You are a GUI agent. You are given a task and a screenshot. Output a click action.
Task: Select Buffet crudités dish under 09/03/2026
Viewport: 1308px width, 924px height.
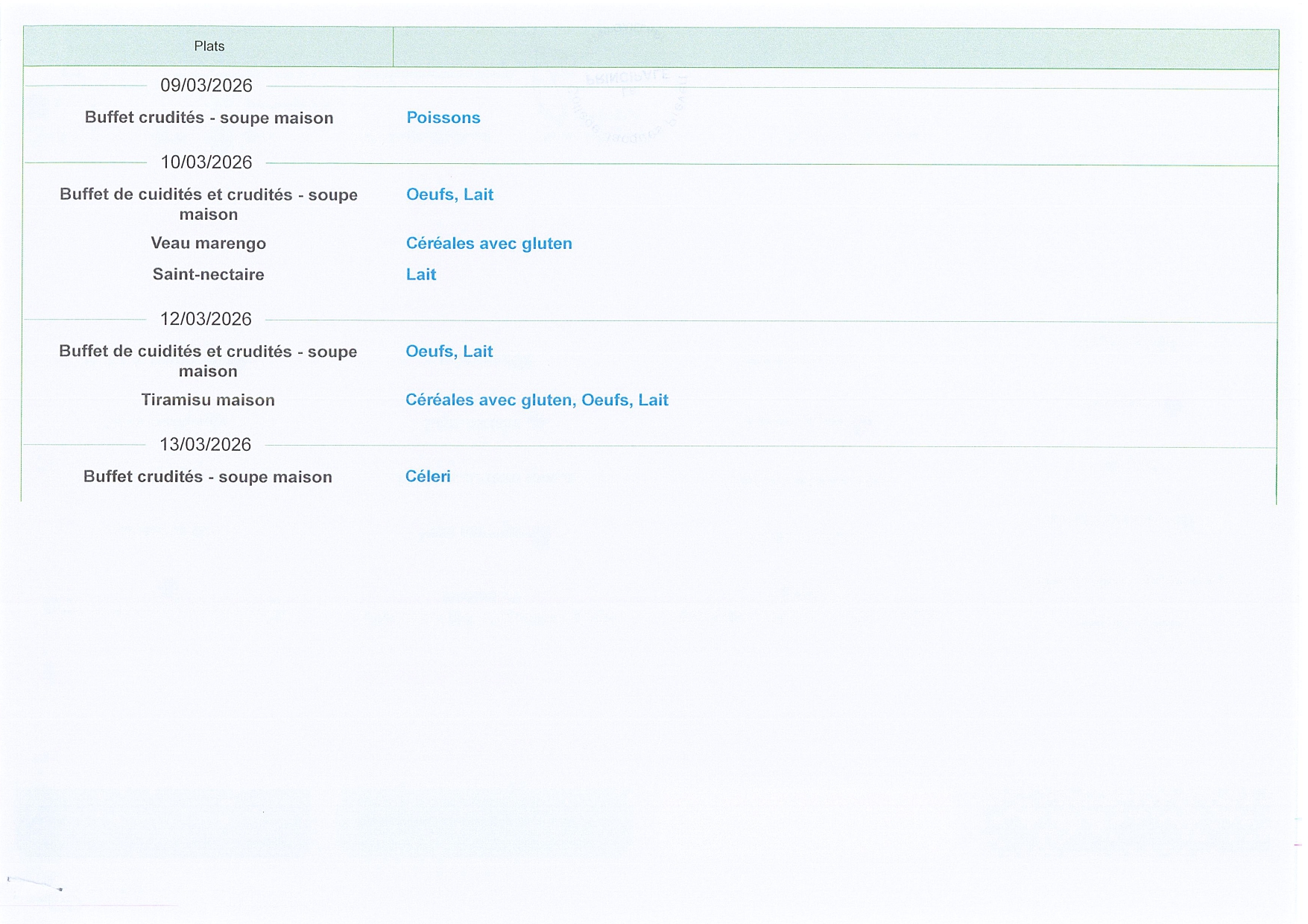pyautogui.click(x=209, y=118)
